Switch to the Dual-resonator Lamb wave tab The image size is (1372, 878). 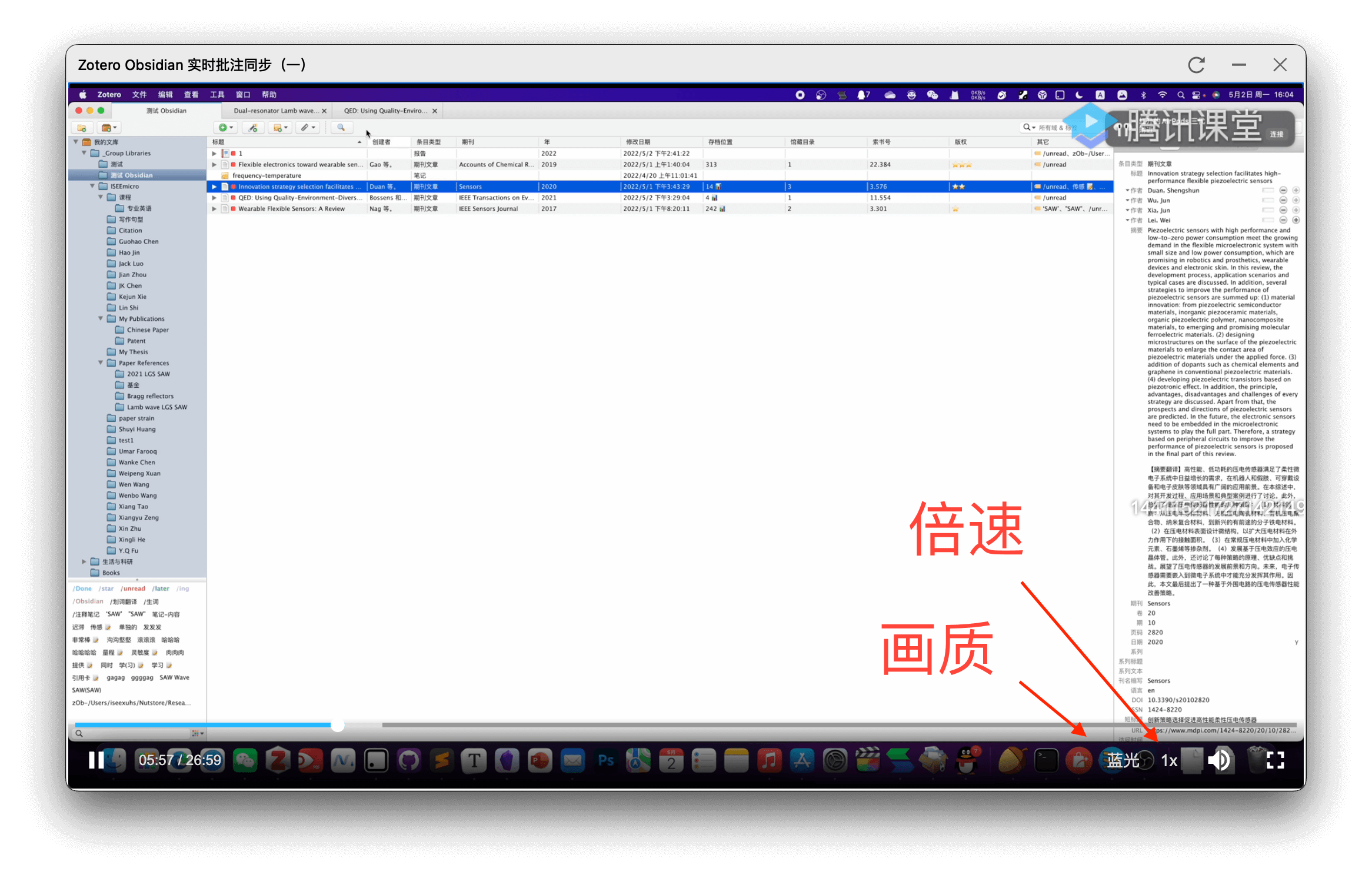click(x=275, y=111)
